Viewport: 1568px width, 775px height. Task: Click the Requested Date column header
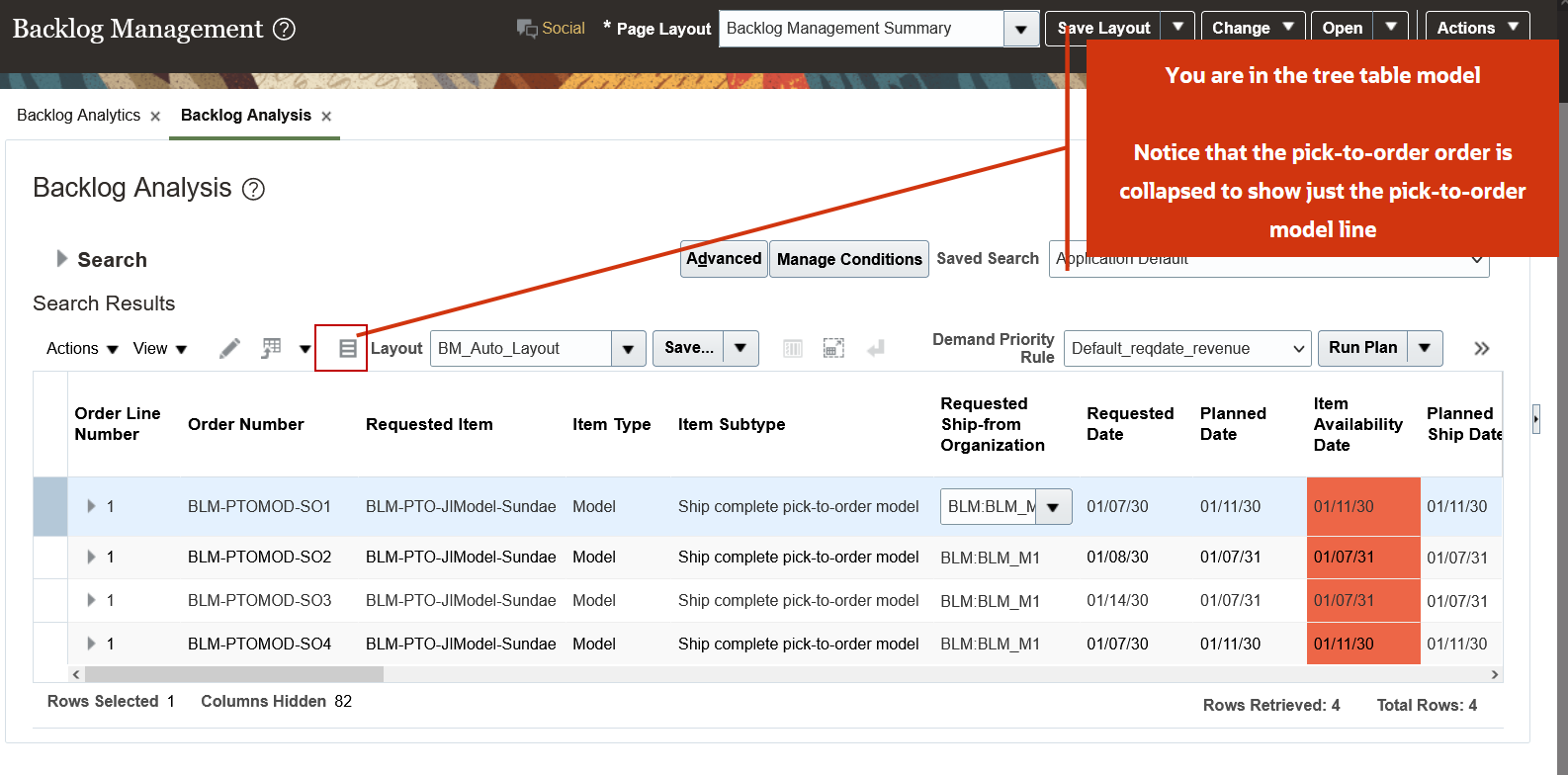click(1130, 424)
